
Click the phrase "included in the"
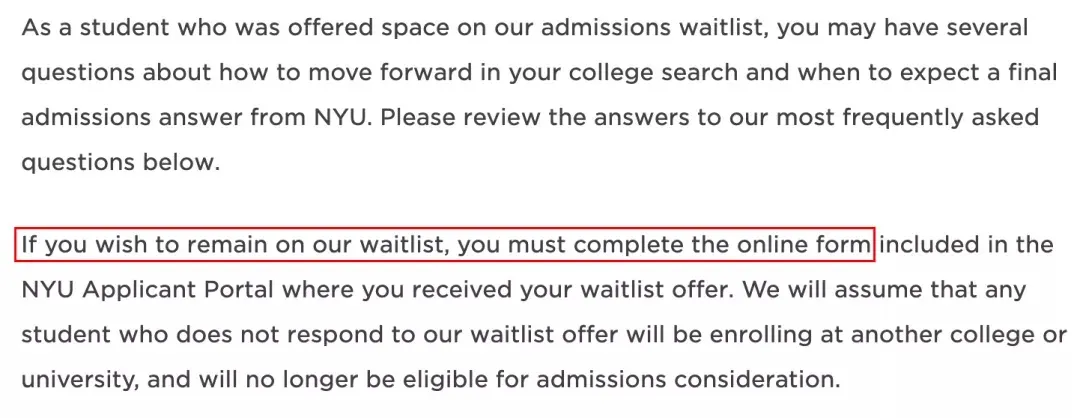coord(966,245)
